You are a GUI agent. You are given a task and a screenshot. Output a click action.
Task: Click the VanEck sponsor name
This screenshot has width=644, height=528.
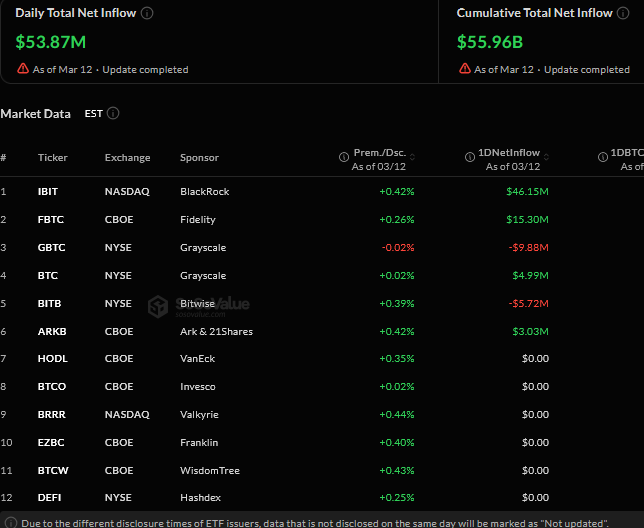coord(198,358)
